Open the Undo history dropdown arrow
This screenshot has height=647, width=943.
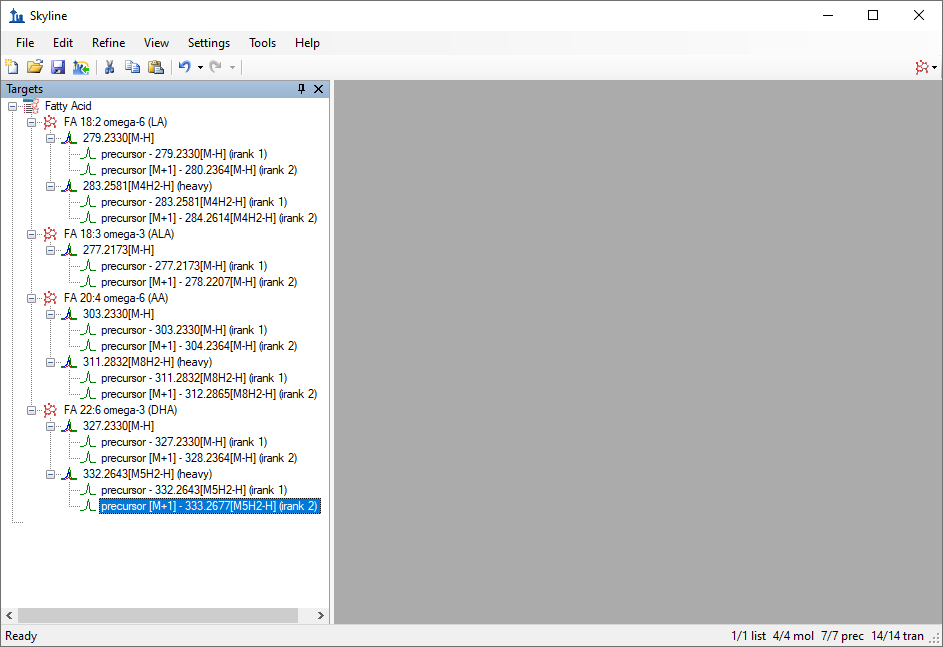pos(200,67)
